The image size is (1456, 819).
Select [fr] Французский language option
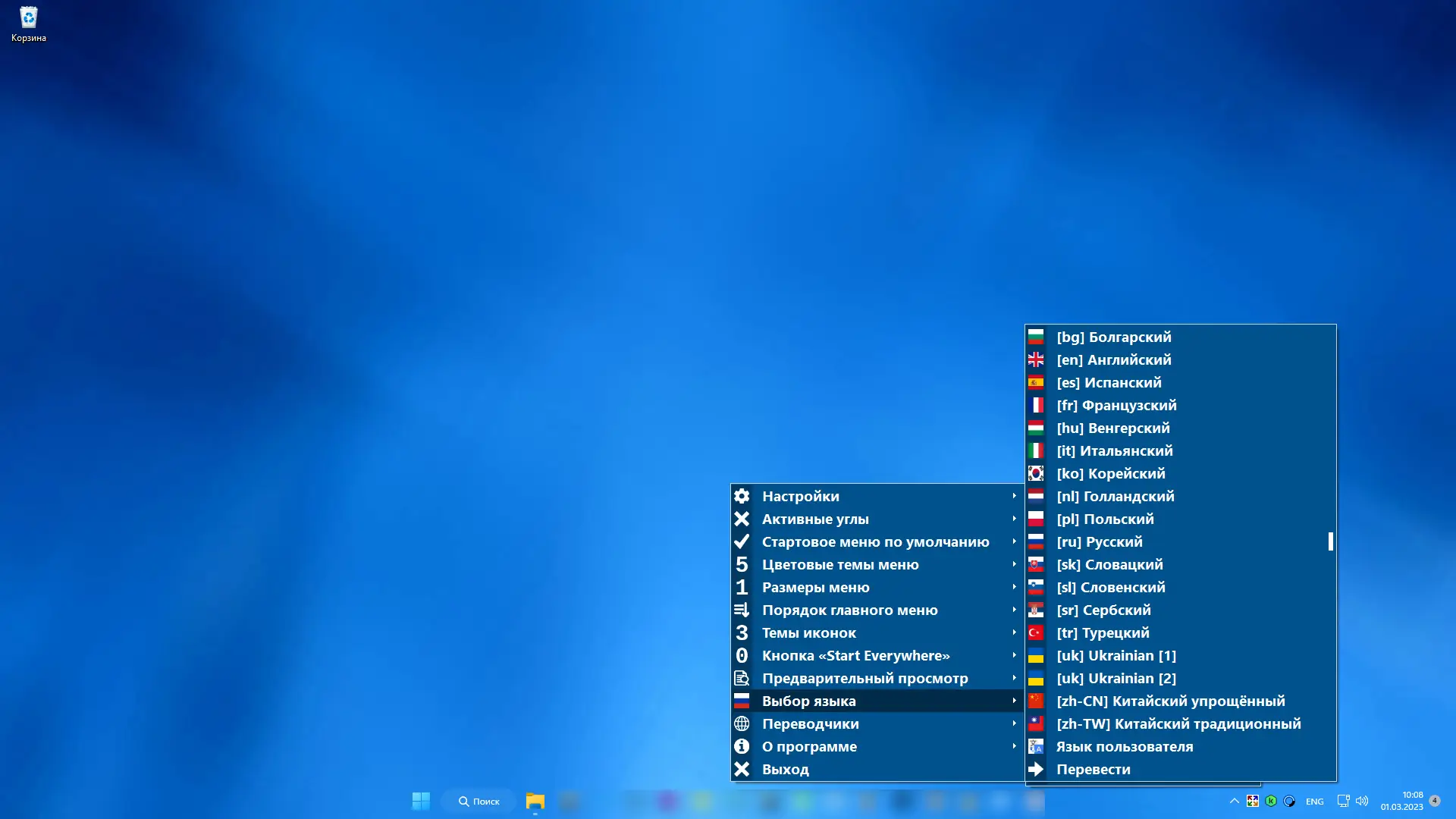(x=1116, y=405)
